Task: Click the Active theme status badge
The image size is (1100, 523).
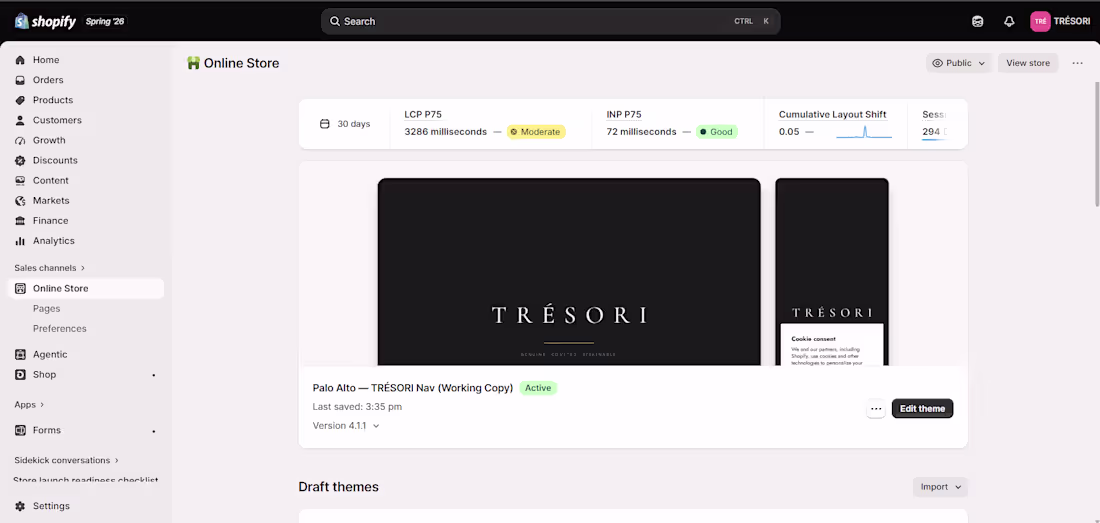Action: tap(538, 388)
